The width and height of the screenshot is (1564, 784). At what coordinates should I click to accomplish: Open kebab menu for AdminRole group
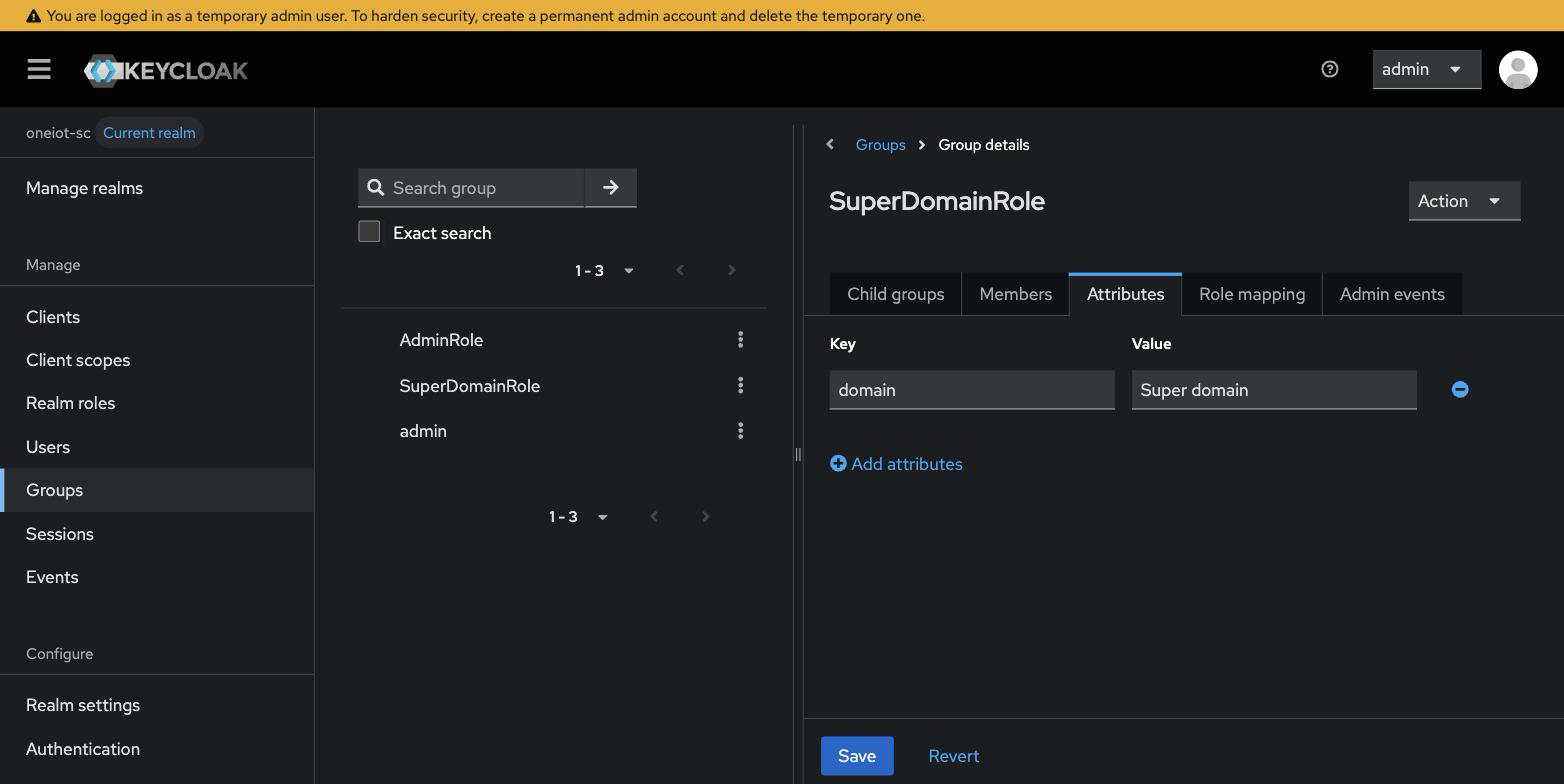(x=740, y=340)
